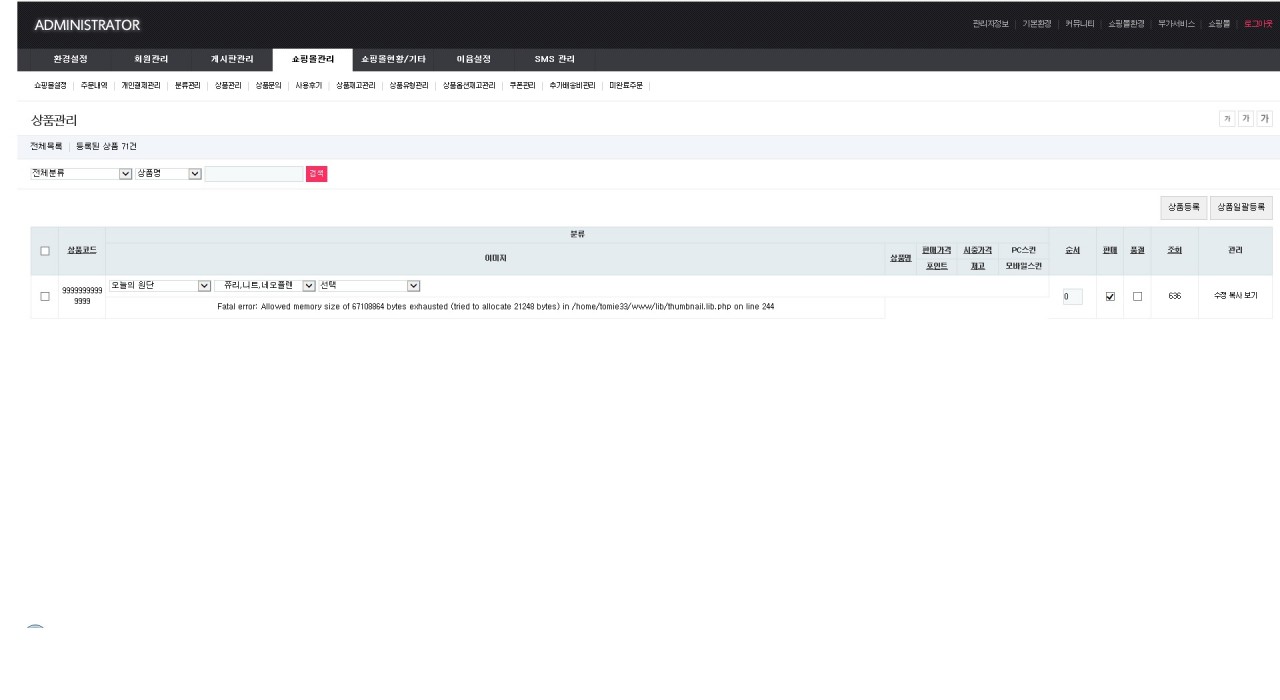The width and height of the screenshot is (1280, 700).
Task: Click the search keyword input field
Action: [x=254, y=174]
